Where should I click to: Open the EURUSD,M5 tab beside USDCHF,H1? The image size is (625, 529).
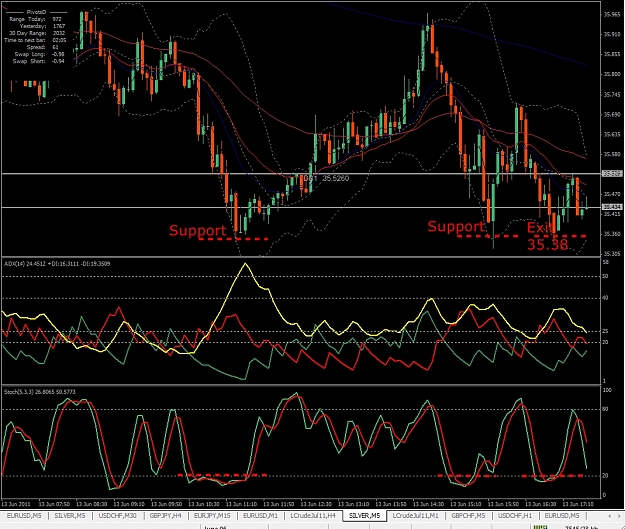tap(562, 515)
